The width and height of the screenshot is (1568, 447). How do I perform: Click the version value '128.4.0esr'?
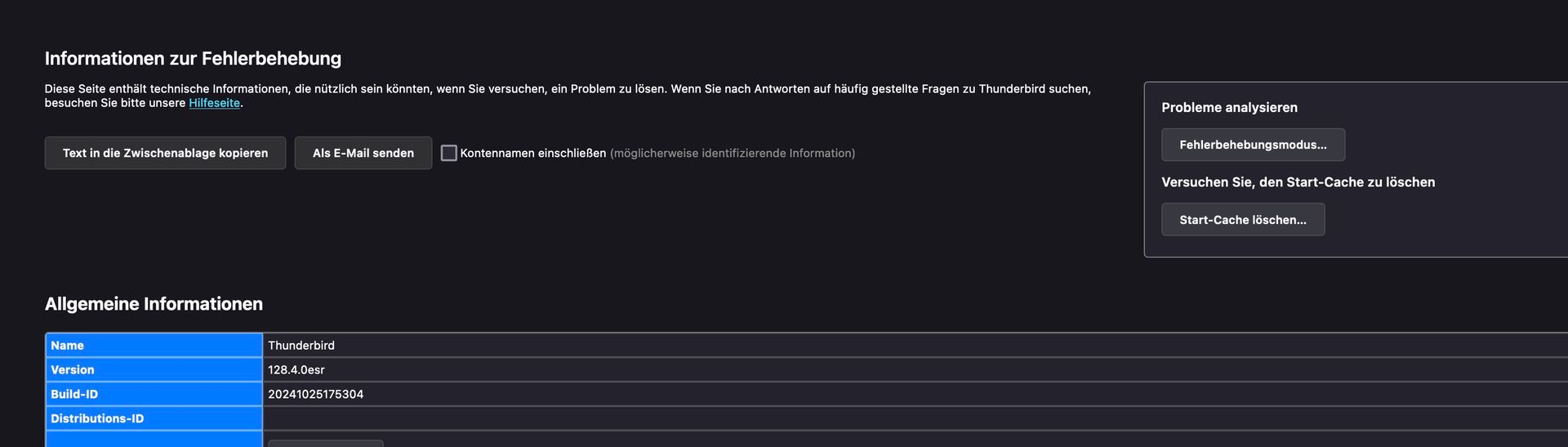click(296, 370)
